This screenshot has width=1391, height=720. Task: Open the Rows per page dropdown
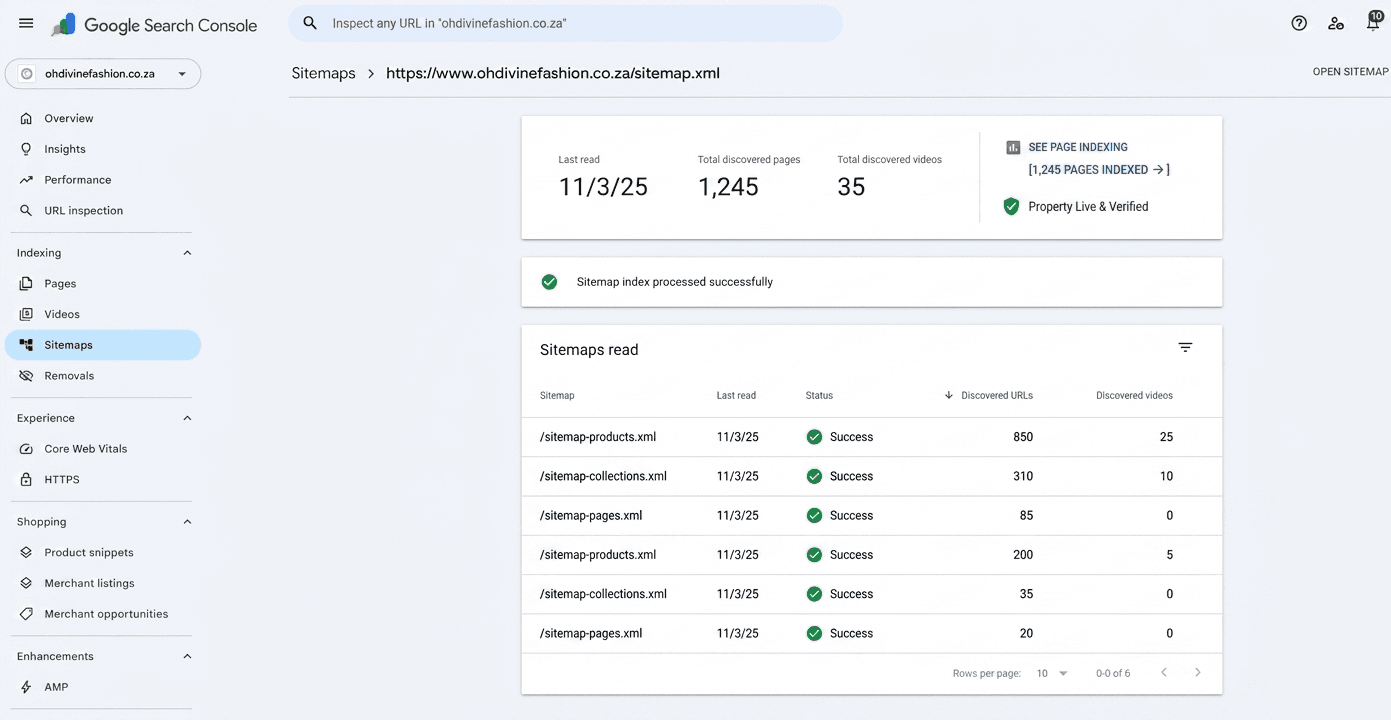1052,674
